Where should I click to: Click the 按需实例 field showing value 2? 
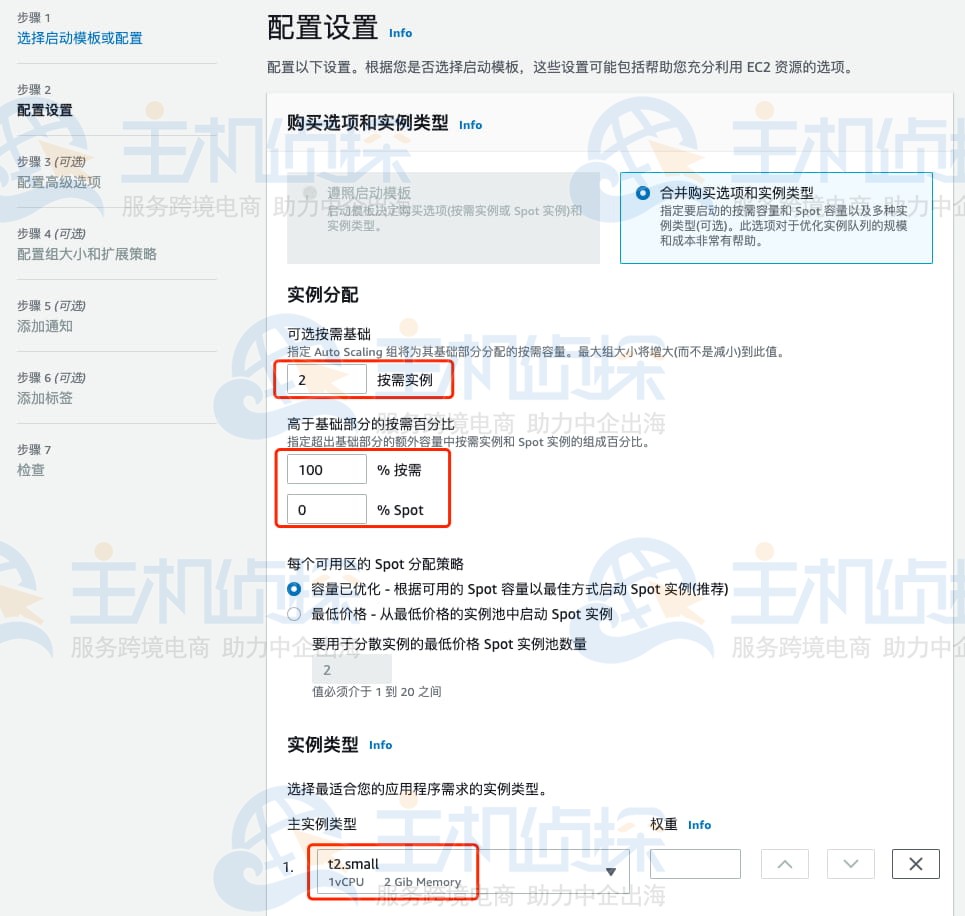325,380
